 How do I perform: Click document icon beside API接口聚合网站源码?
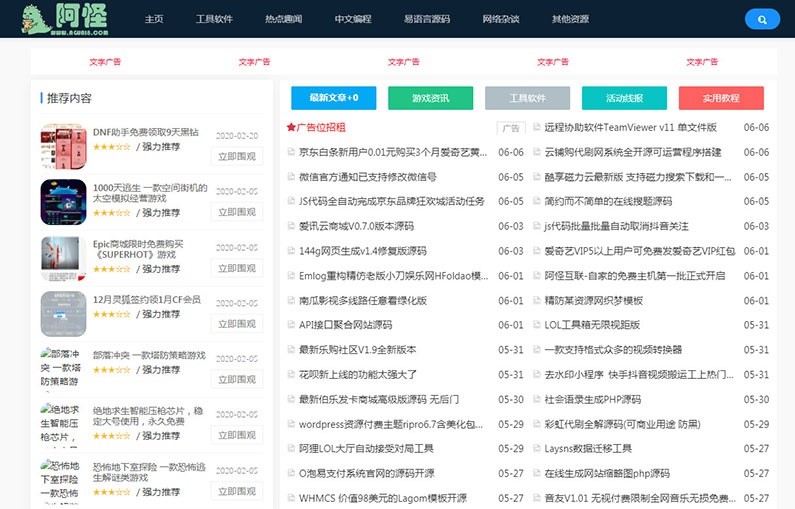point(291,325)
